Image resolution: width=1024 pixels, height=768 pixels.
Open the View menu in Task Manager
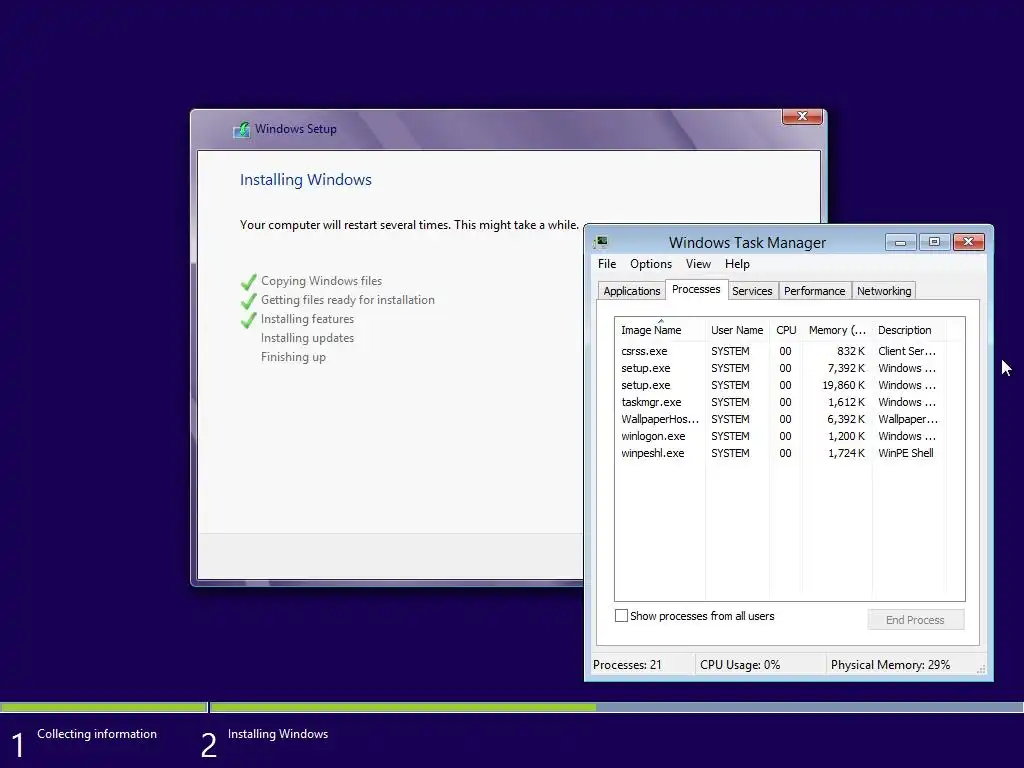(698, 264)
